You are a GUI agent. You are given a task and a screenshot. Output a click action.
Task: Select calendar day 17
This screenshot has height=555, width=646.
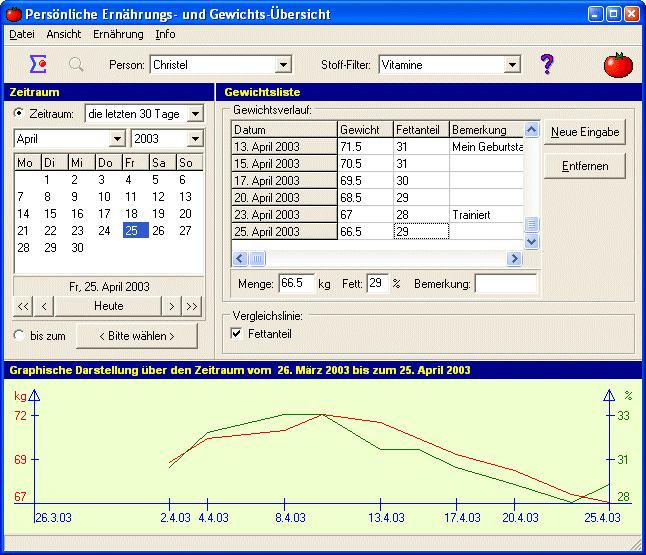[104, 213]
